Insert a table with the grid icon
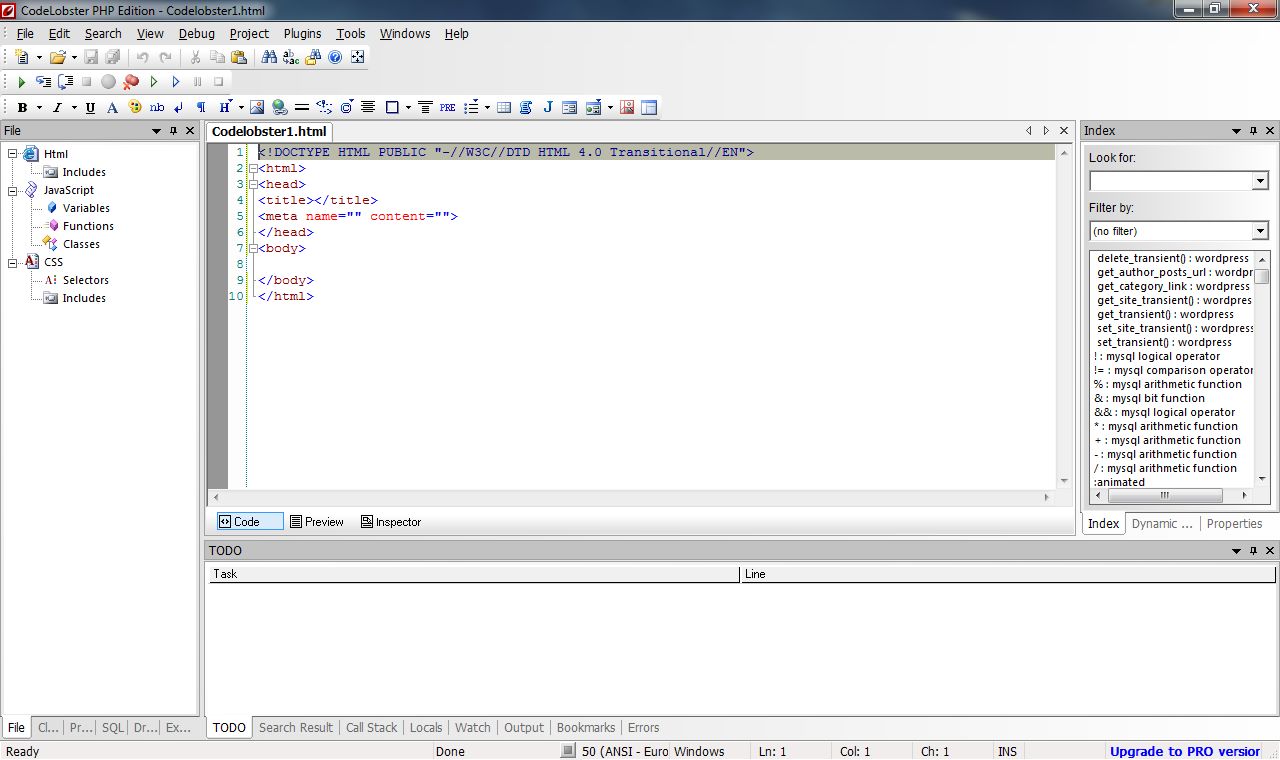The image size is (1280, 760). click(504, 107)
